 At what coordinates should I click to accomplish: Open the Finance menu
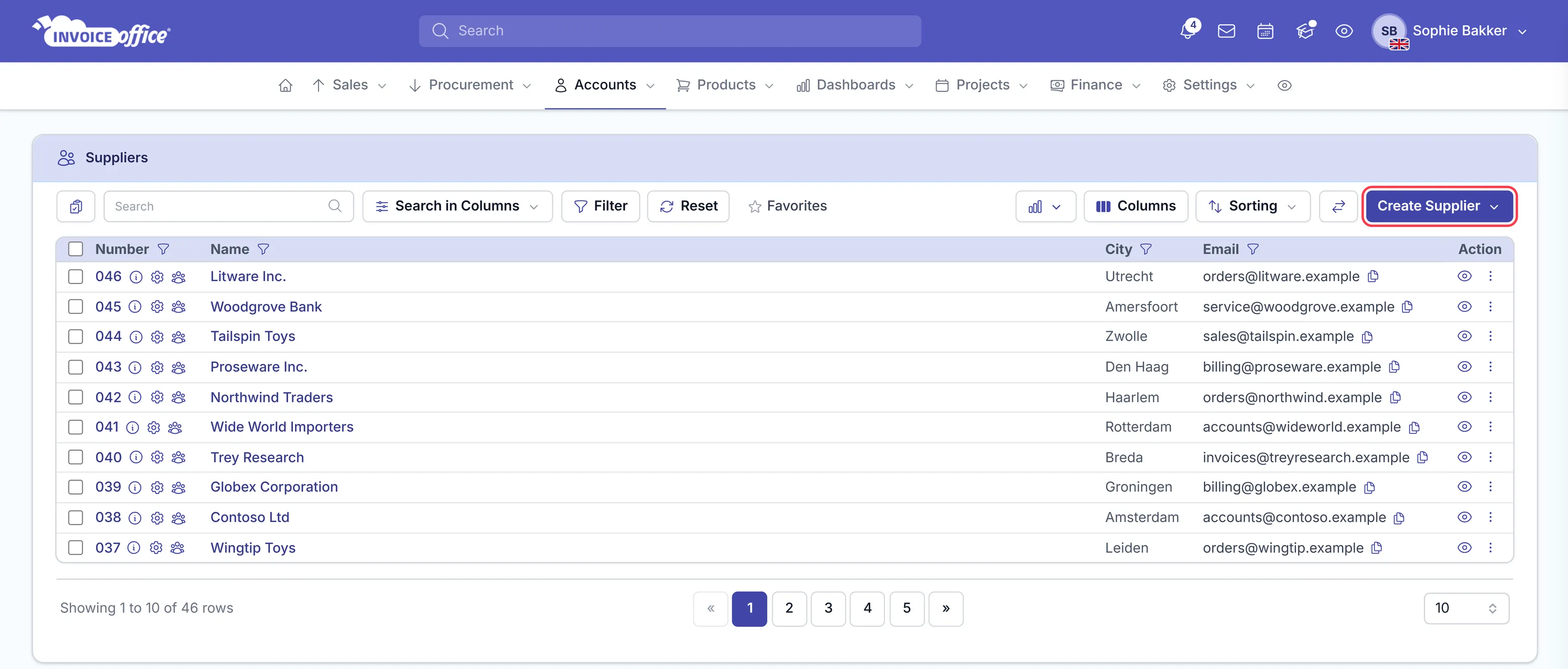point(1096,85)
